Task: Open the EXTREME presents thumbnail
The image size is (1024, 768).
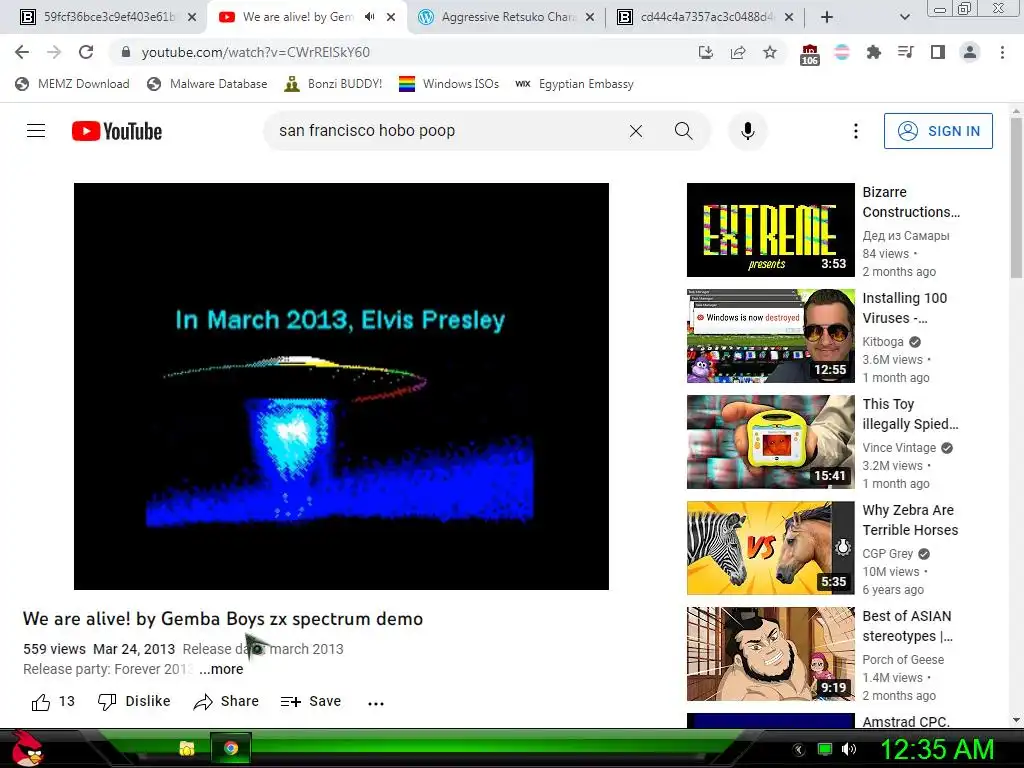Action: coord(771,230)
